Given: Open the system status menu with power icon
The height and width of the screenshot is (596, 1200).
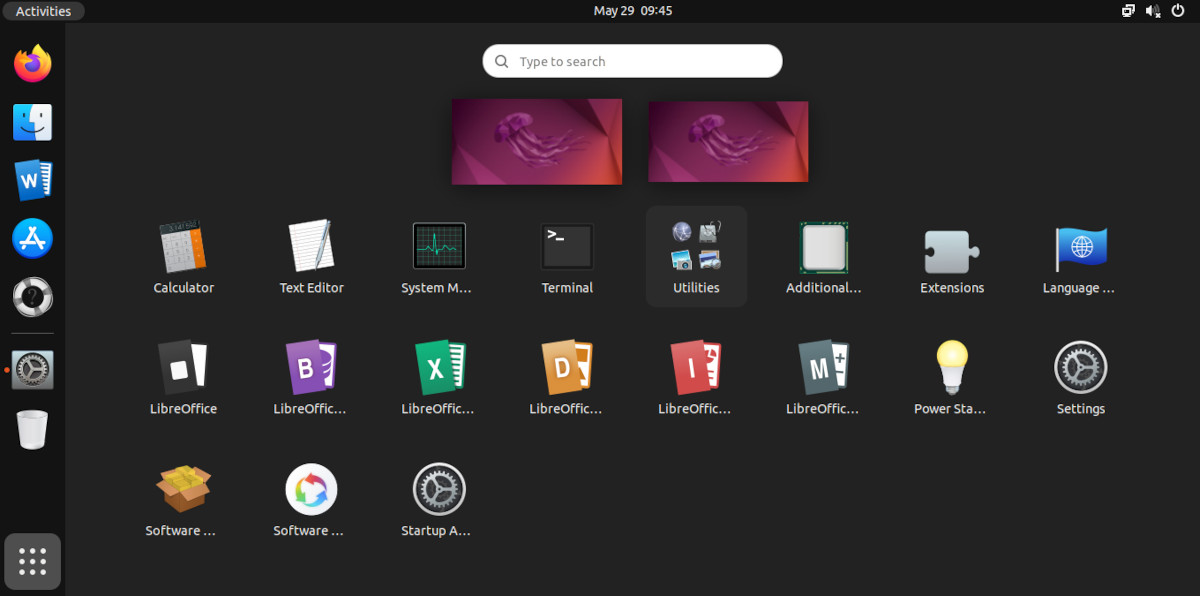Looking at the screenshot, I should click(1178, 11).
